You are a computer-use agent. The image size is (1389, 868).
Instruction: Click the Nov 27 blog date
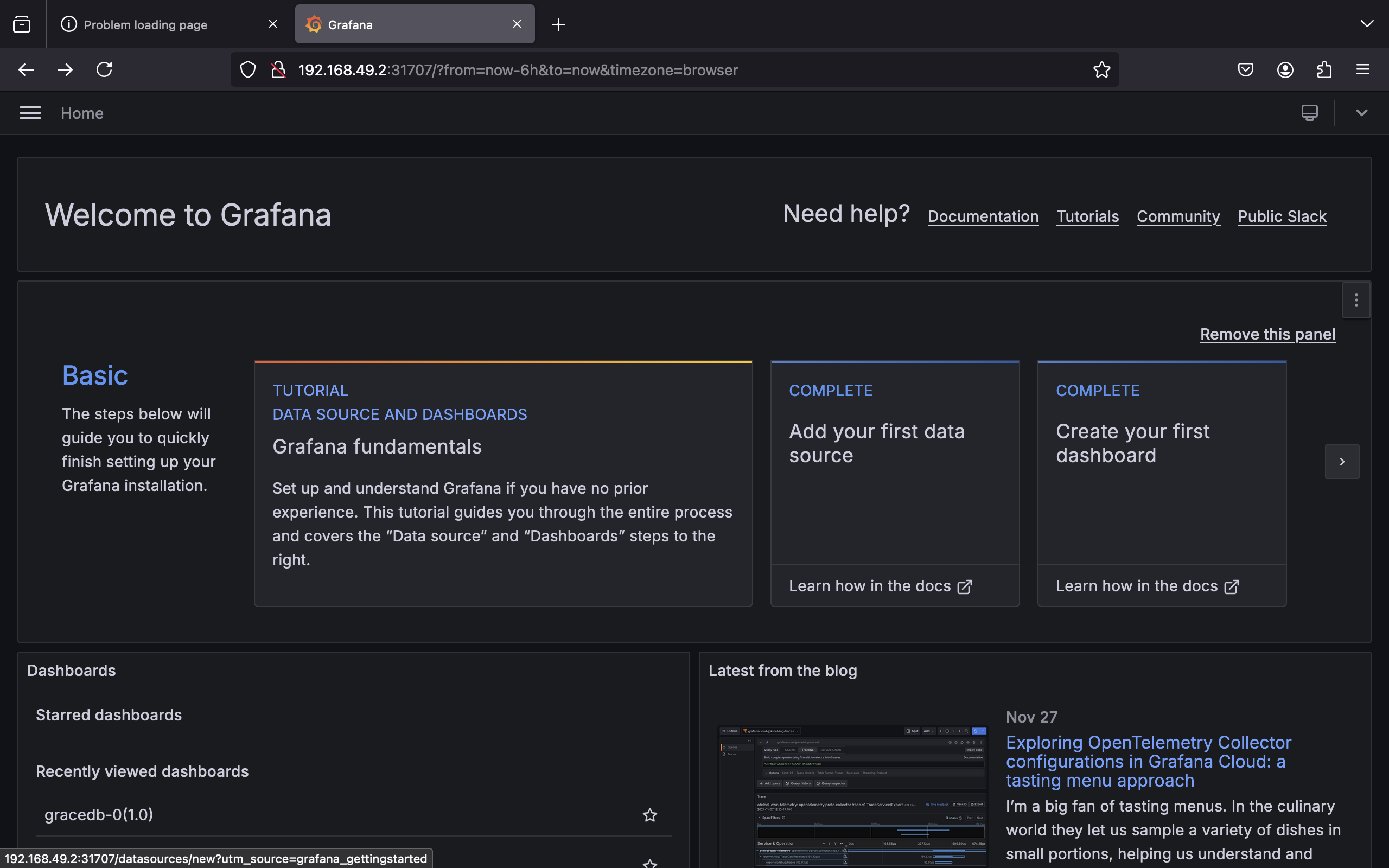(x=1031, y=717)
